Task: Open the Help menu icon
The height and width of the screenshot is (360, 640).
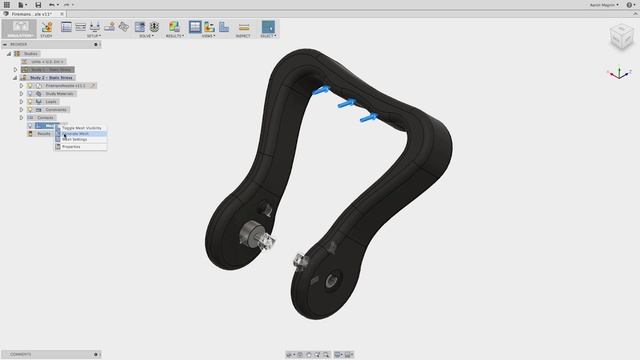Action: pos(631,5)
